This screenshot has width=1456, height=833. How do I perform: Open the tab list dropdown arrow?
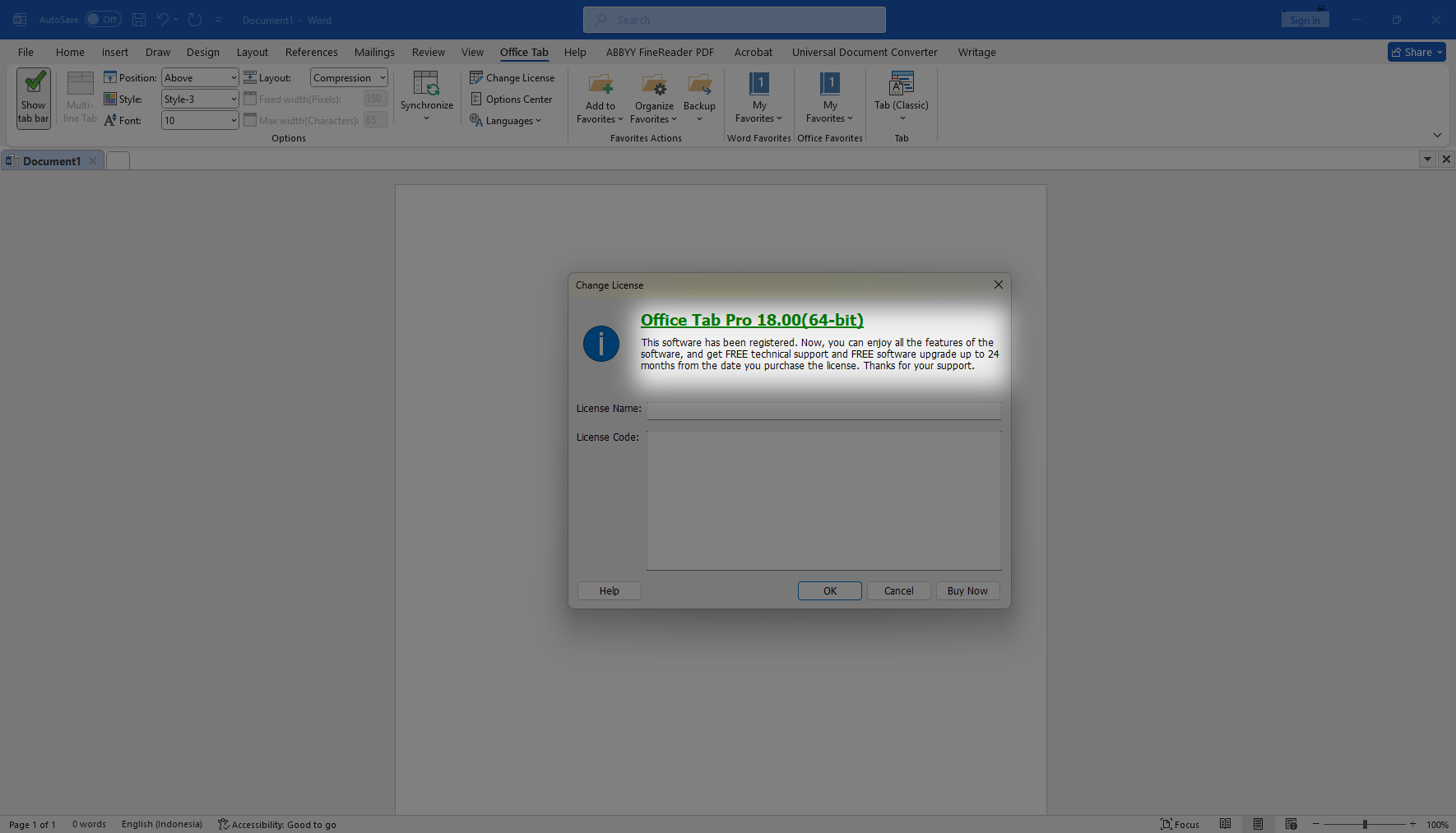coord(1427,159)
